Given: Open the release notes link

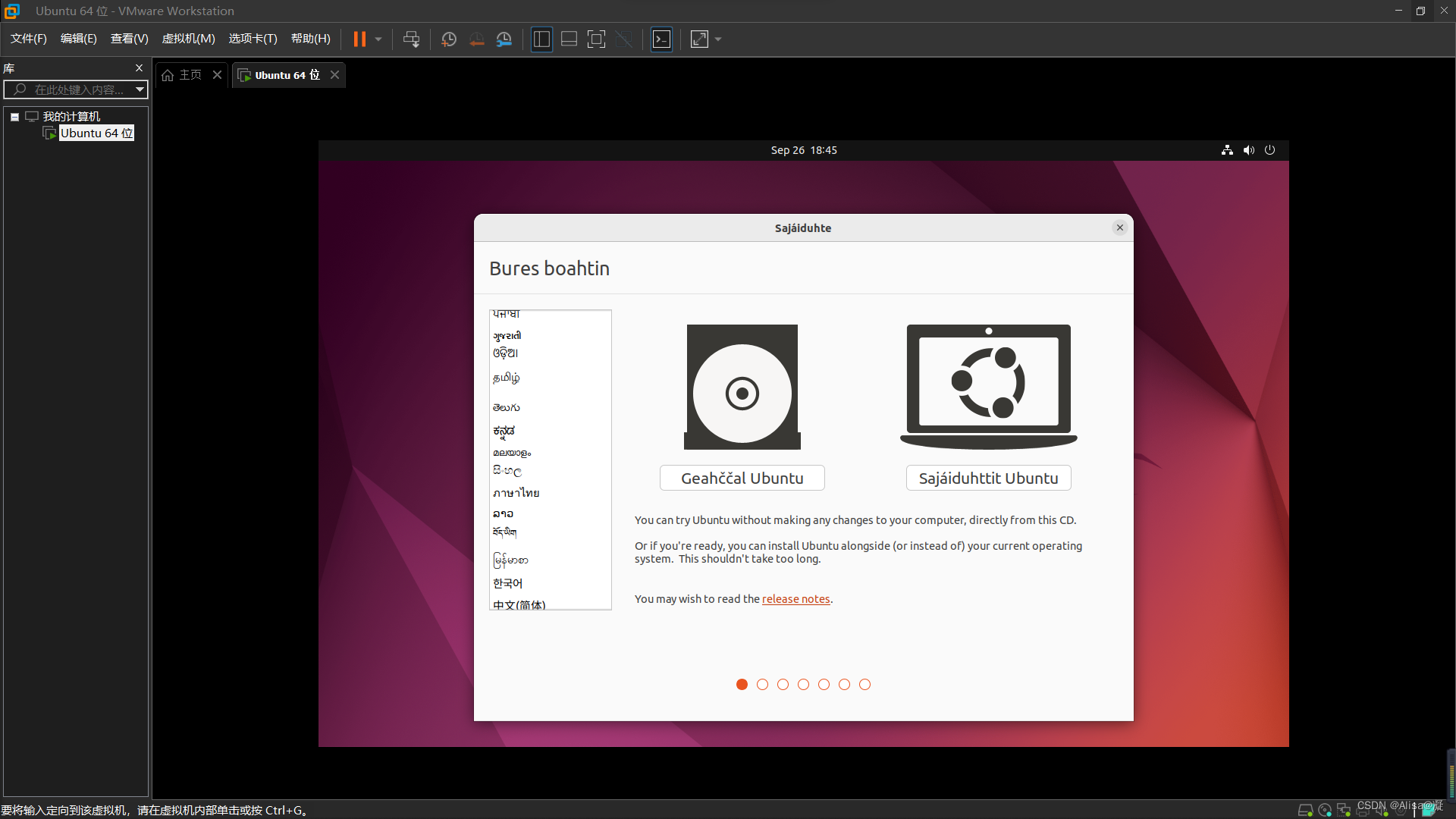Looking at the screenshot, I should pos(795,598).
